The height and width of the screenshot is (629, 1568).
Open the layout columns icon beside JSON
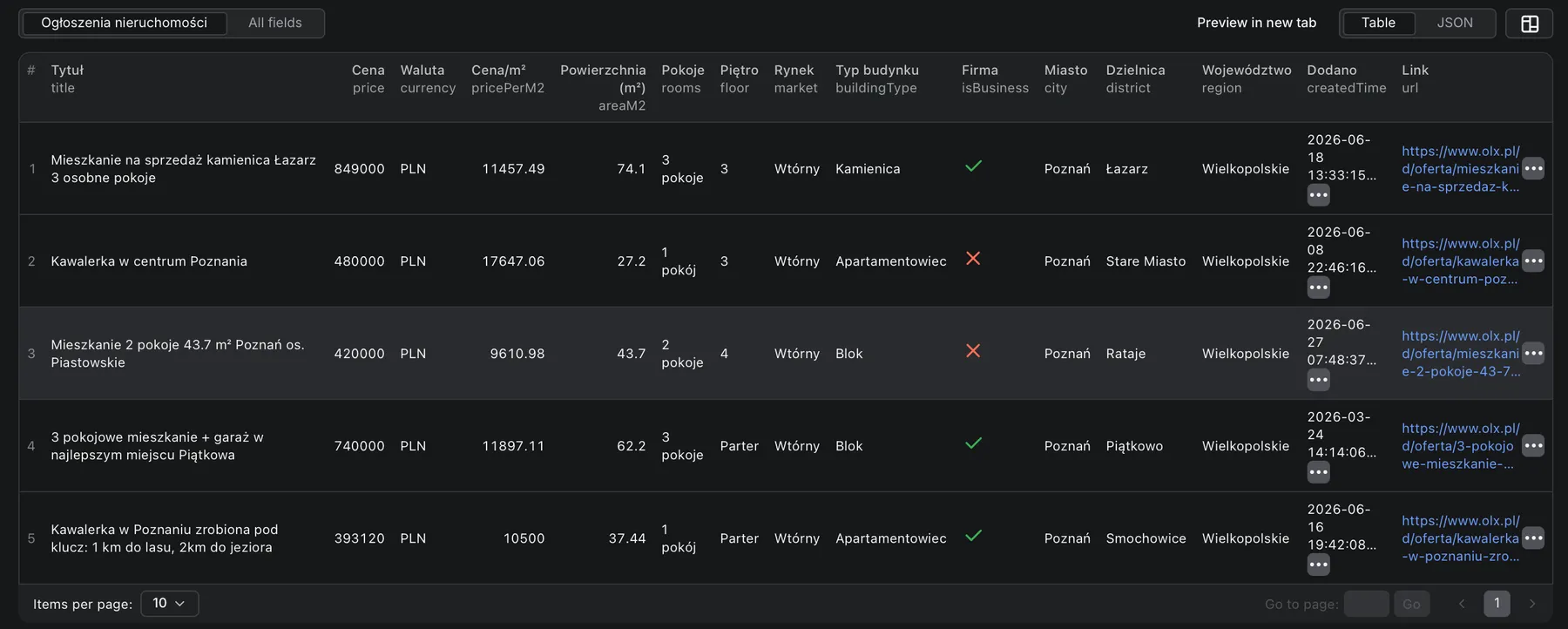point(1530,24)
